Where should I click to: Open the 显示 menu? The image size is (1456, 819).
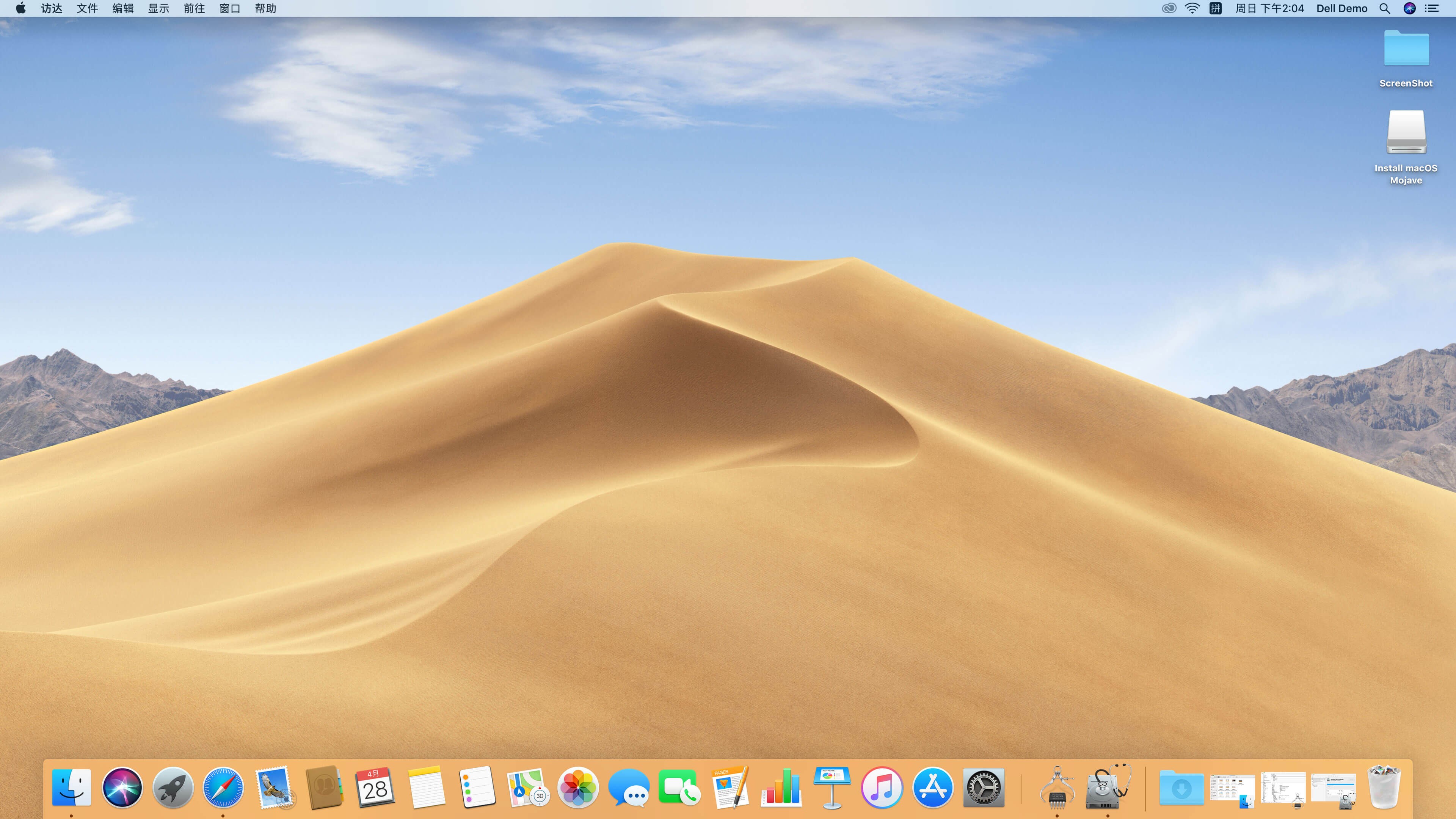158,8
